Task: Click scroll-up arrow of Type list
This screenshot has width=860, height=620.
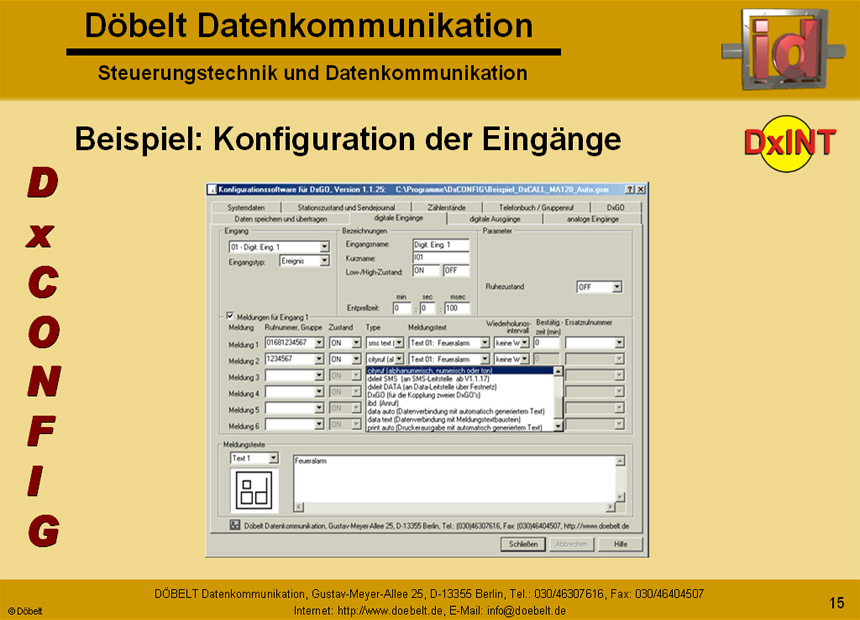Action: click(x=558, y=371)
